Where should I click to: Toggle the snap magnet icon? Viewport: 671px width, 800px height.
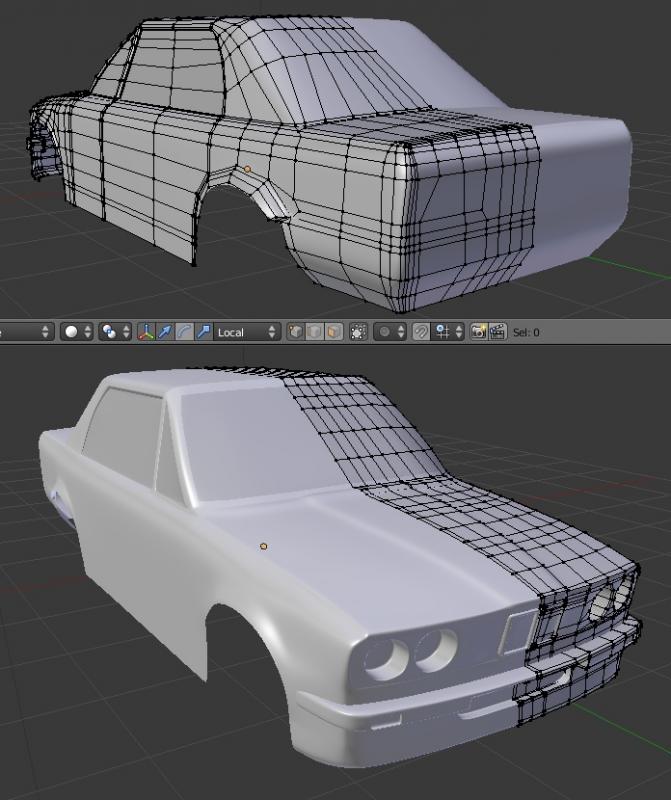(x=421, y=332)
